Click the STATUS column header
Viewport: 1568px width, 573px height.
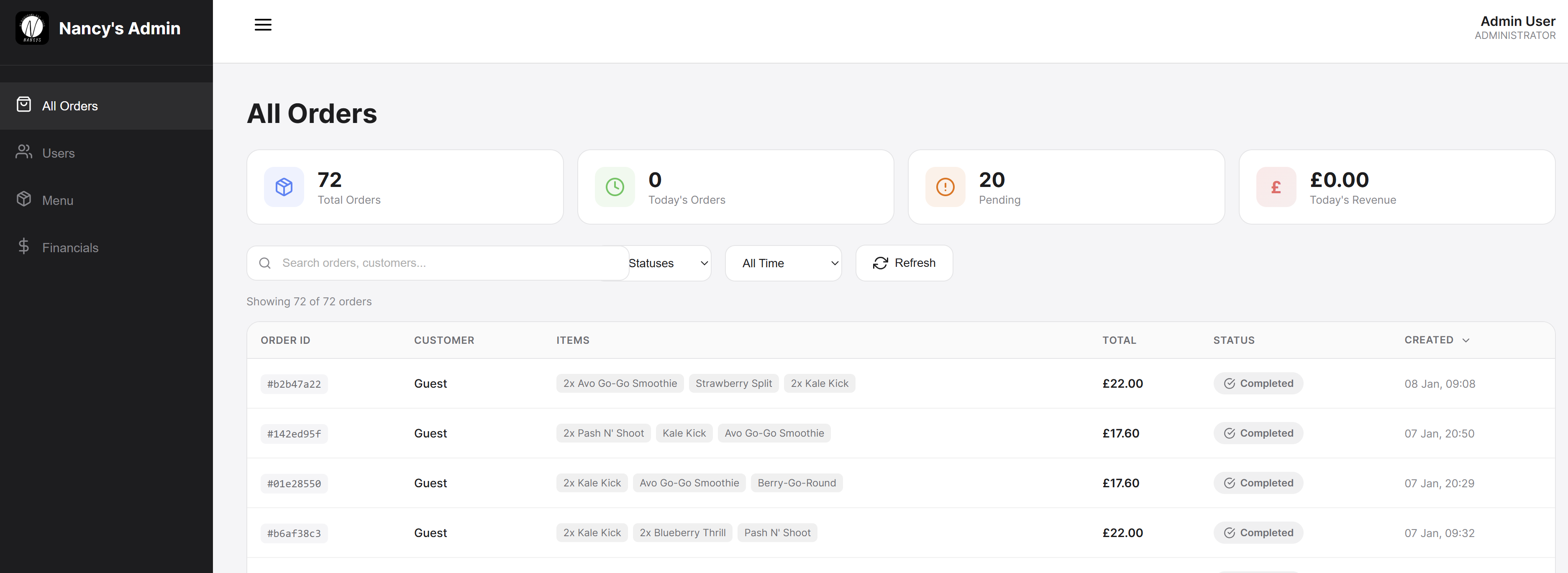(1234, 340)
